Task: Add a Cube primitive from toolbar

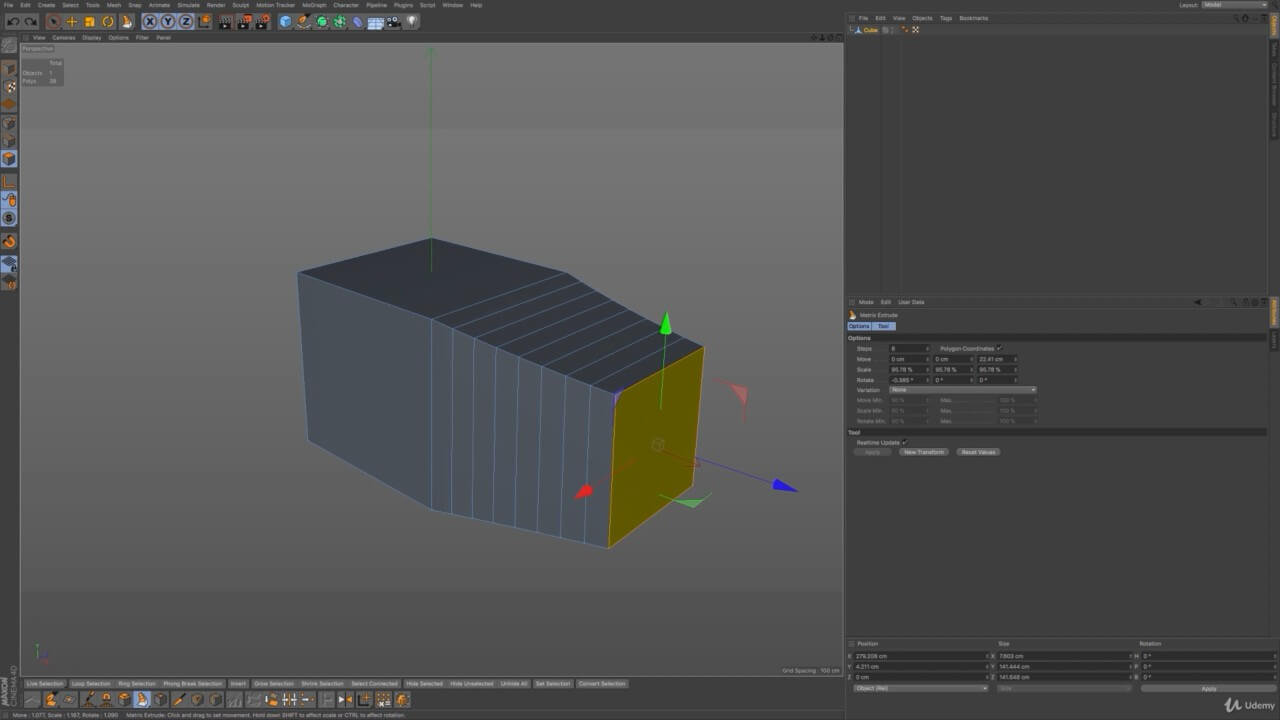Action: click(286, 21)
